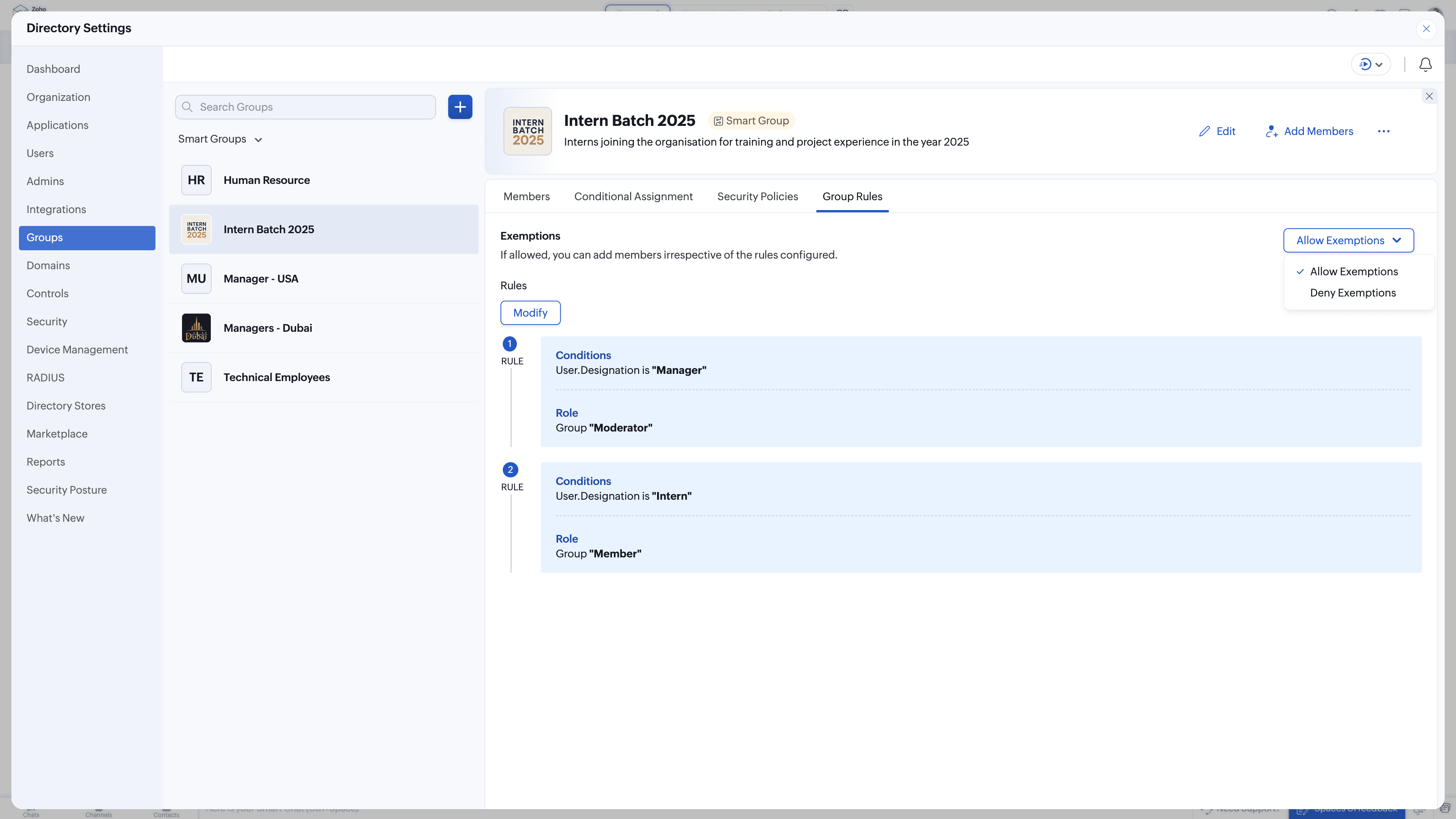This screenshot has height=819, width=1456.
Task: Select the checked Allow Exemptions option
Action: pos(1353,271)
